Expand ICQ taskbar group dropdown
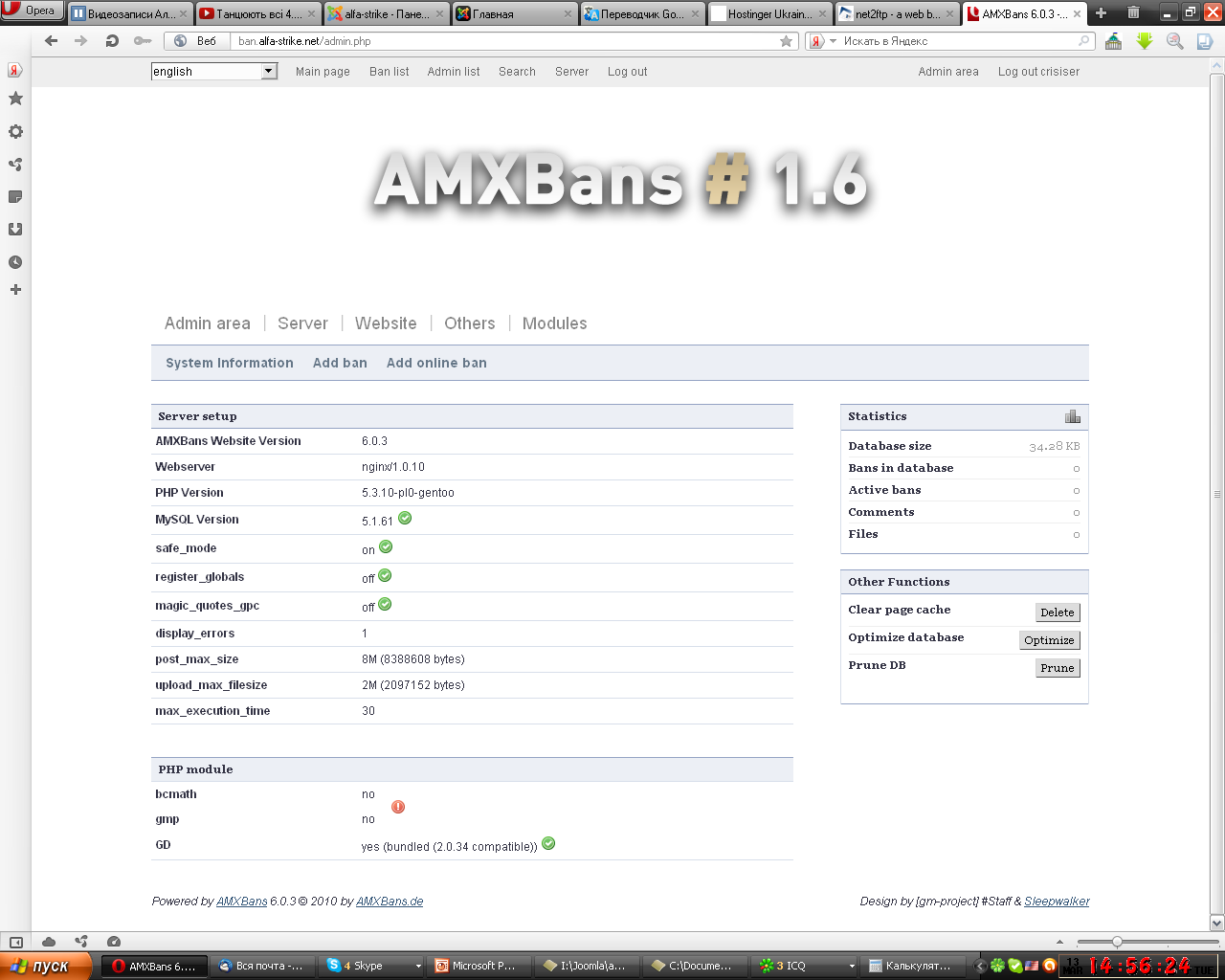 (x=853, y=966)
